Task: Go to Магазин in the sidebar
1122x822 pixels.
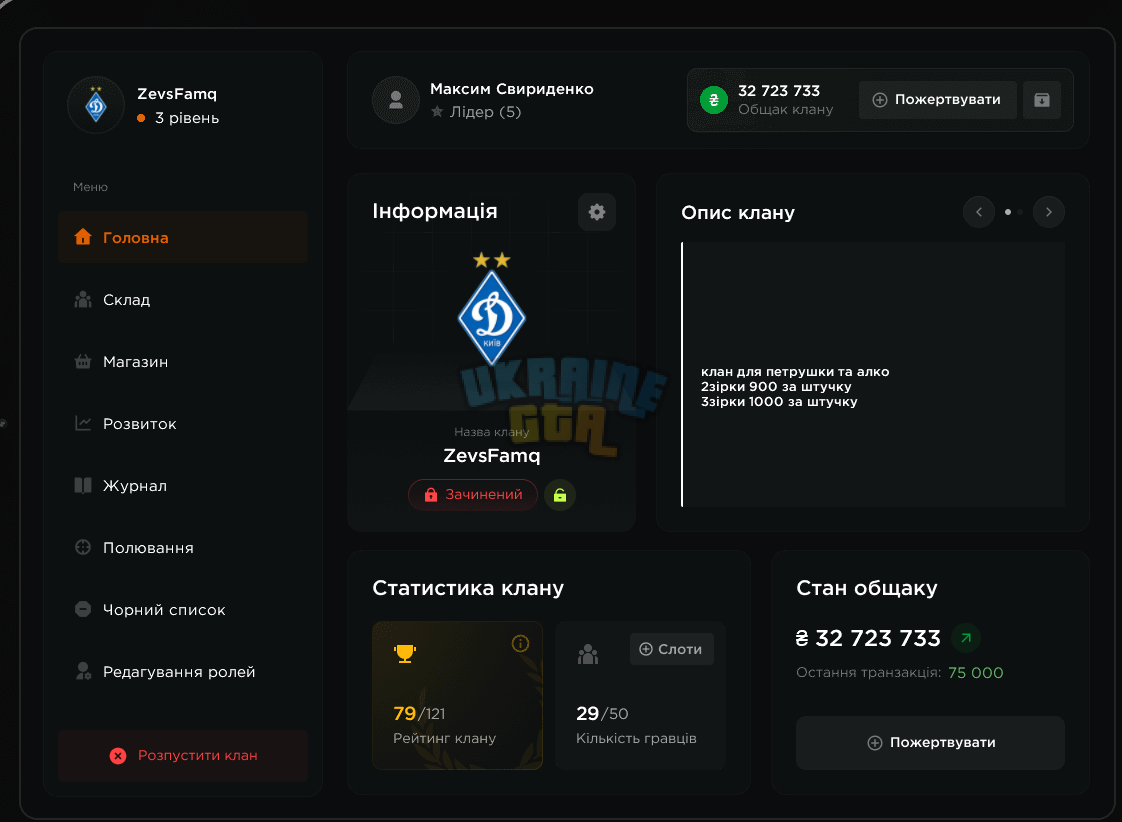Action: pos(183,361)
